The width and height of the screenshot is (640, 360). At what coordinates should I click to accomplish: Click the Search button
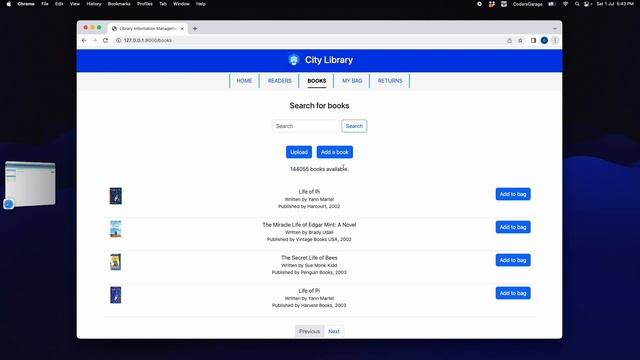point(354,126)
